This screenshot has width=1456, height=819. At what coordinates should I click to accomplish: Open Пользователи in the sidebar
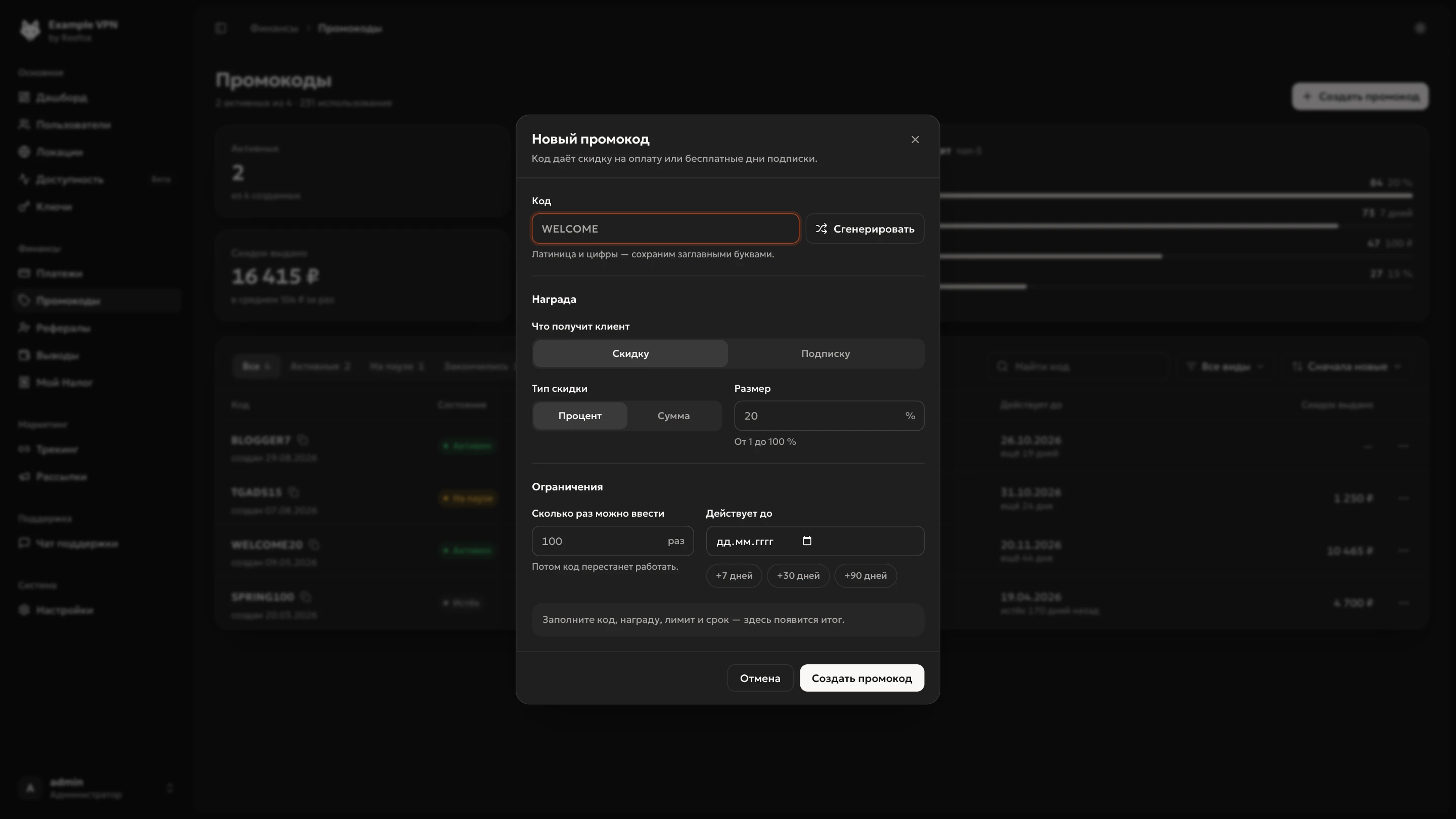98,125
